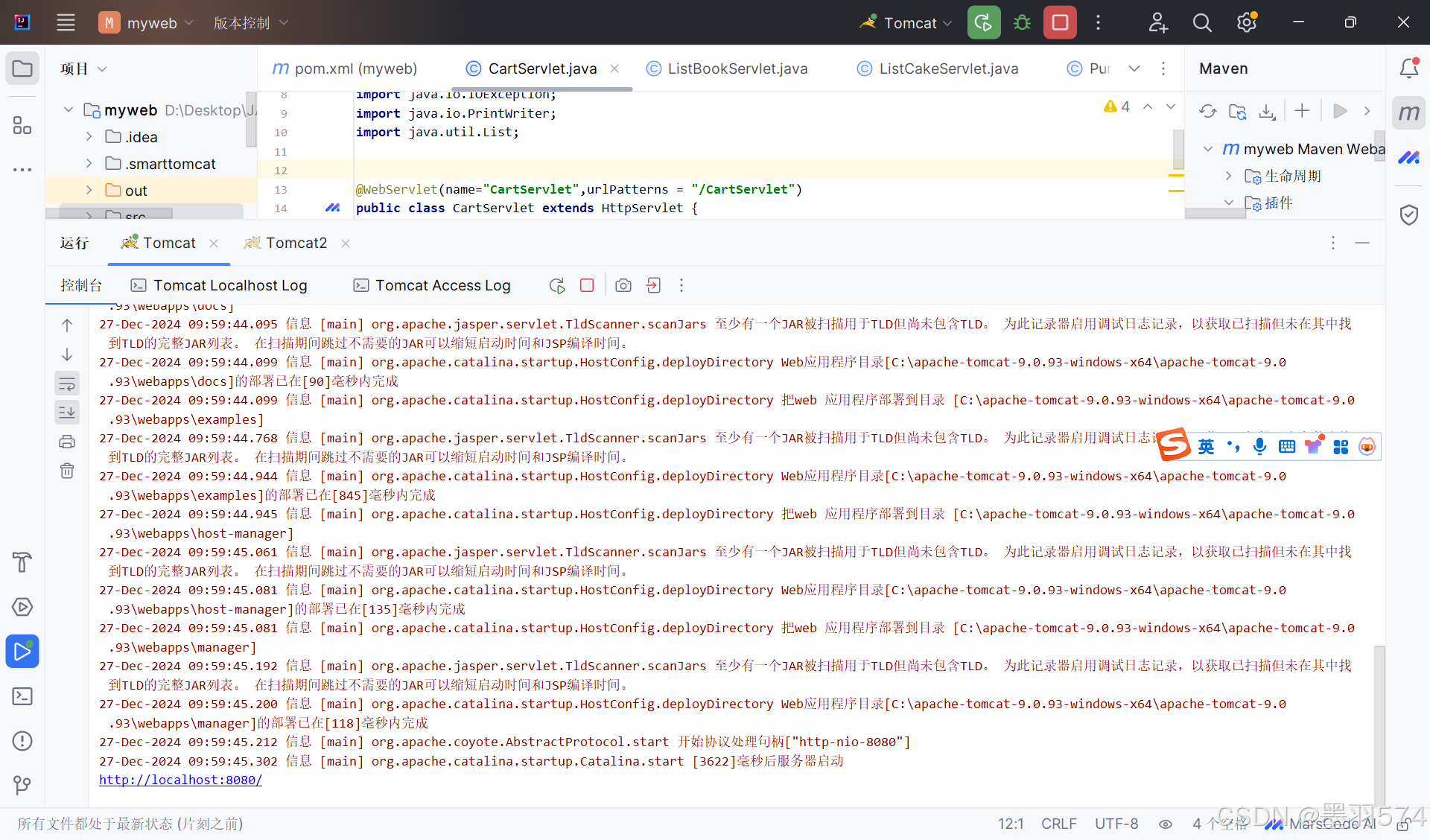Toggle soft-wrap in the console
Screen dimensions: 1430x840
pyautogui.click(x=67, y=384)
